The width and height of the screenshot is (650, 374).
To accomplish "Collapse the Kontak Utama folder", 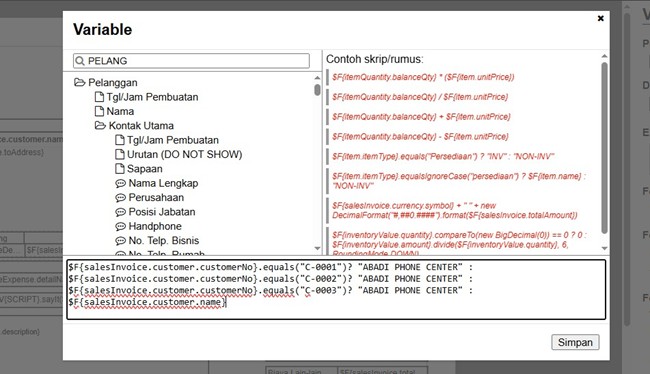I will pyautogui.click(x=100, y=125).
